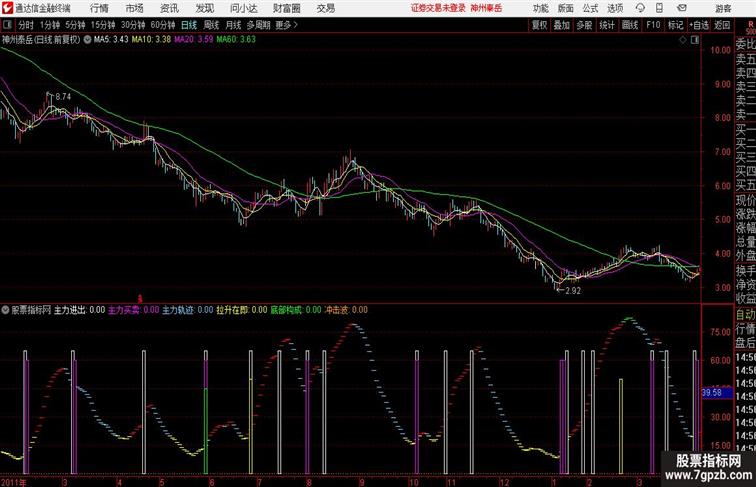The width and height of the screenshot is (756, 487).
Task: Select the 月线 monthly chart tab
Action: pyautogui.click(x=233, y=25)
